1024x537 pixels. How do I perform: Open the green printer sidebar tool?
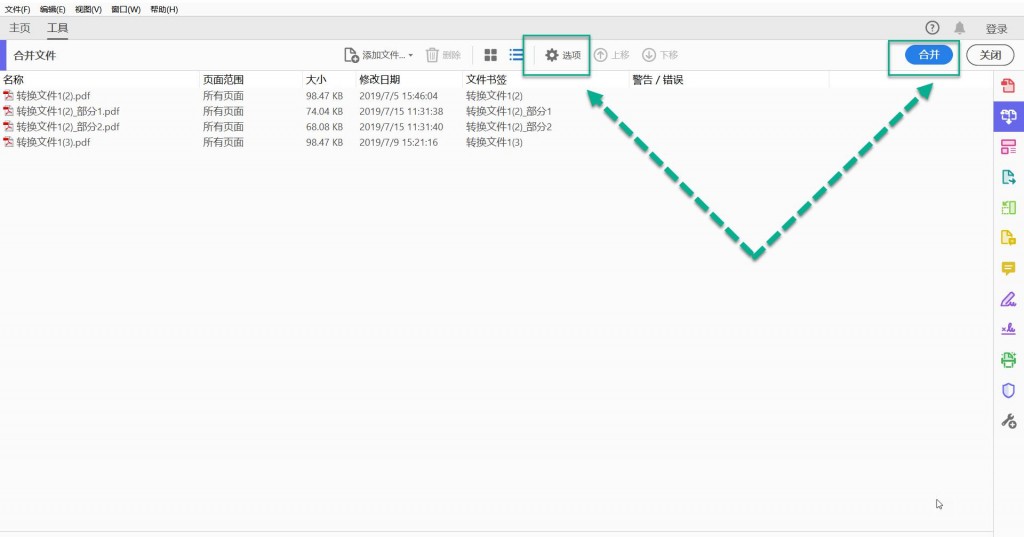1008,360
